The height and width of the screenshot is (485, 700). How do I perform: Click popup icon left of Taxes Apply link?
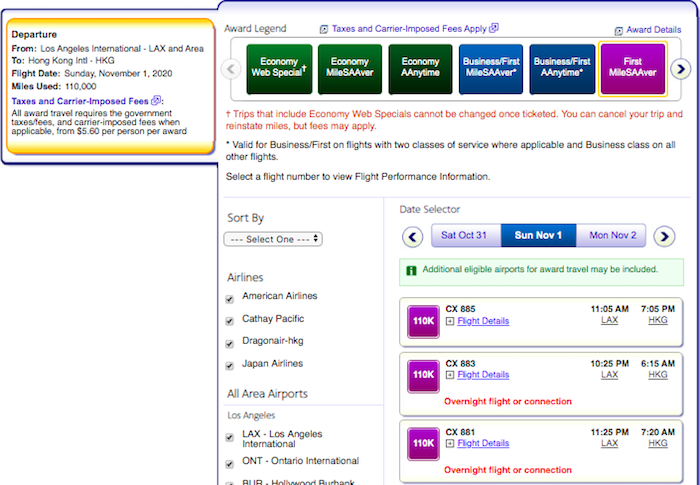324,29
